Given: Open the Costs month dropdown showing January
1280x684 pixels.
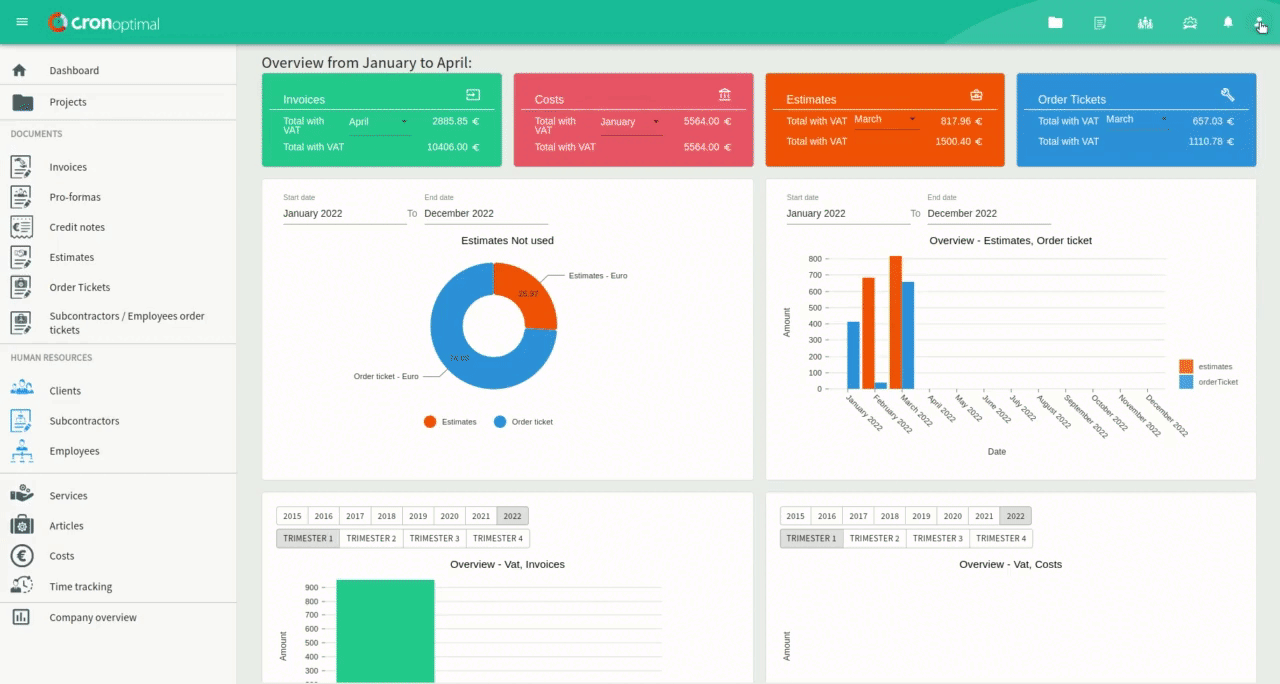Looking at the screenshot, I should click(x=629, y=122).
